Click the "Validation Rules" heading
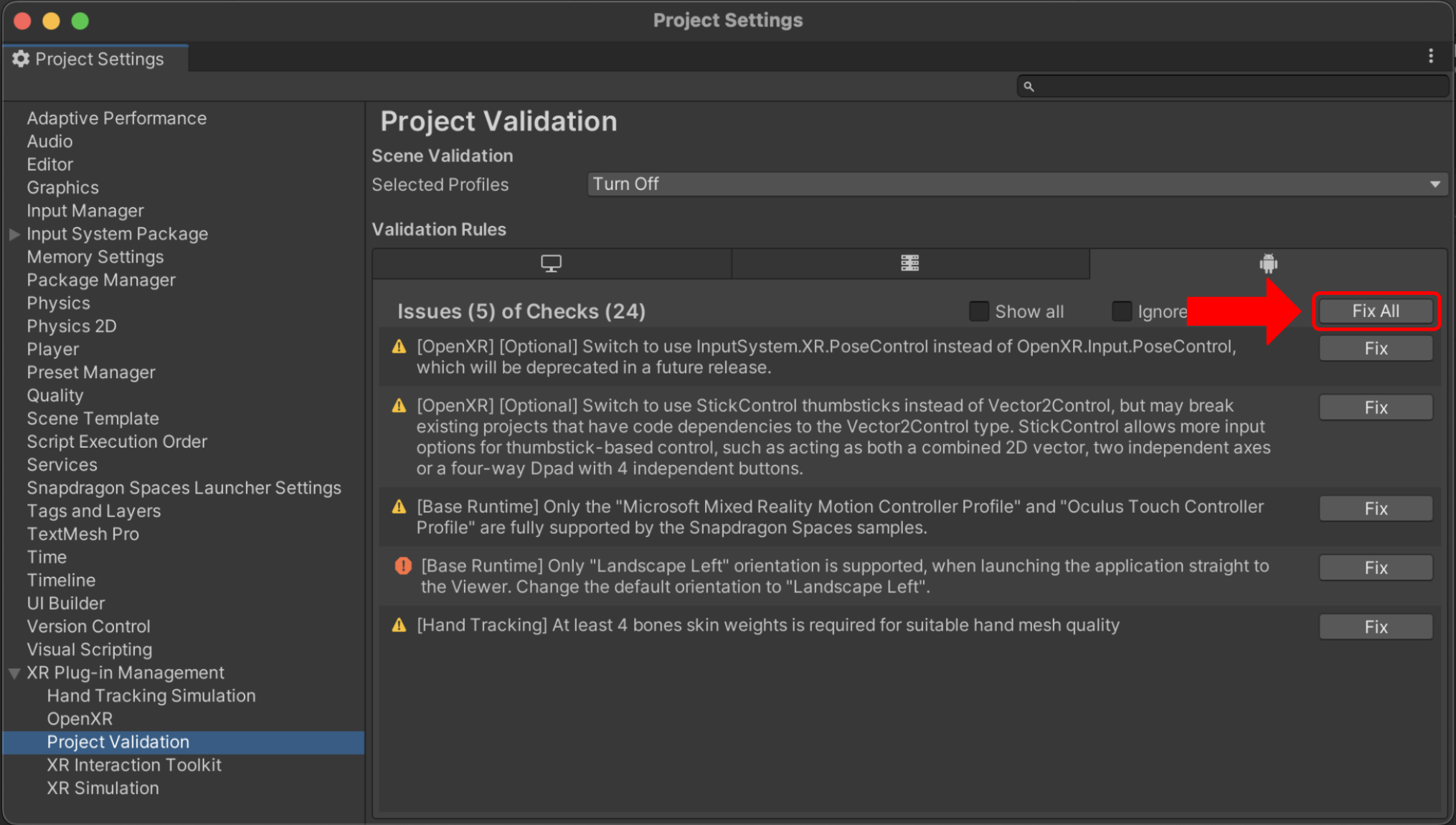The image size is (1456, 825). point(439,230)
